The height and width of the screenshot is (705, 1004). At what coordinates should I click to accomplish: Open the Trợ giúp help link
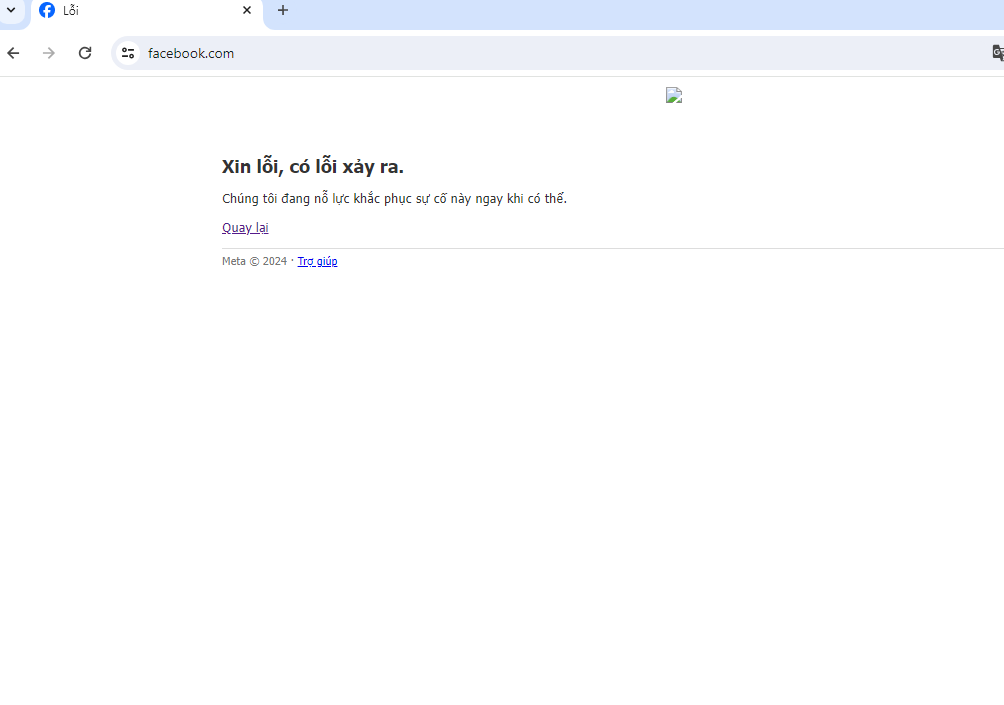coord(317,261)
